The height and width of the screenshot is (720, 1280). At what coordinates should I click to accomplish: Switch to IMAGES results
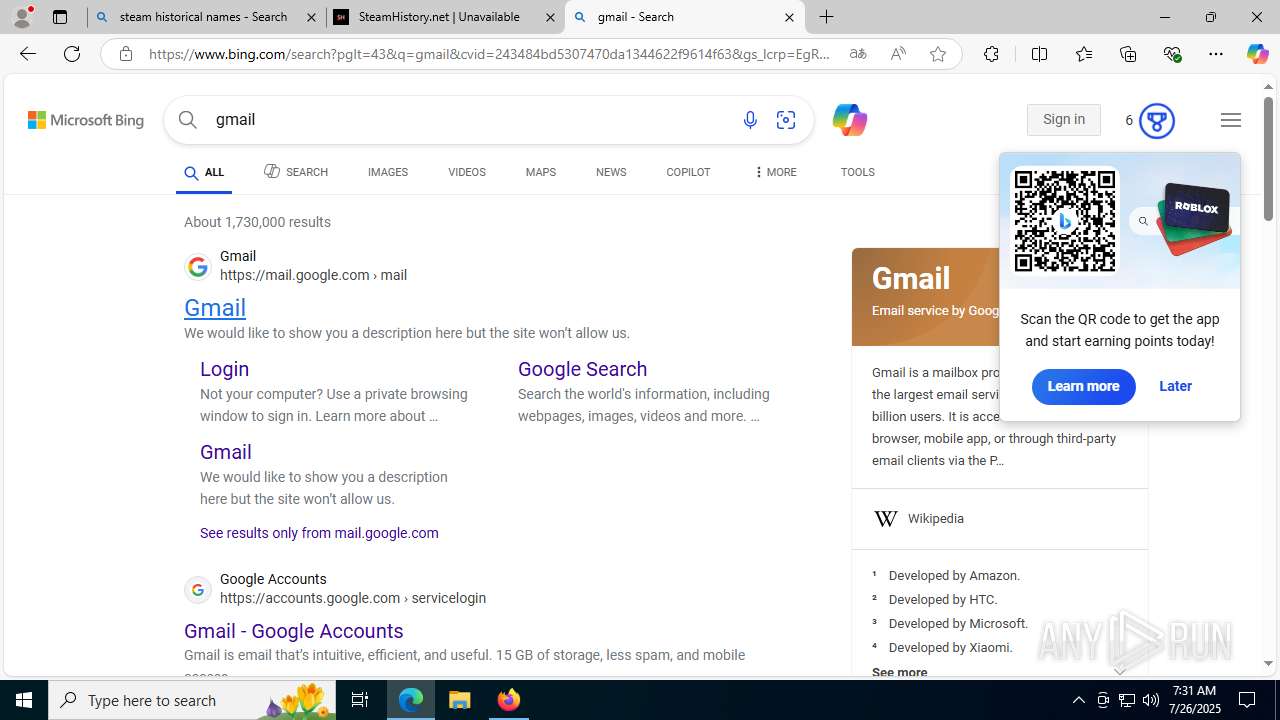(388, 173)
